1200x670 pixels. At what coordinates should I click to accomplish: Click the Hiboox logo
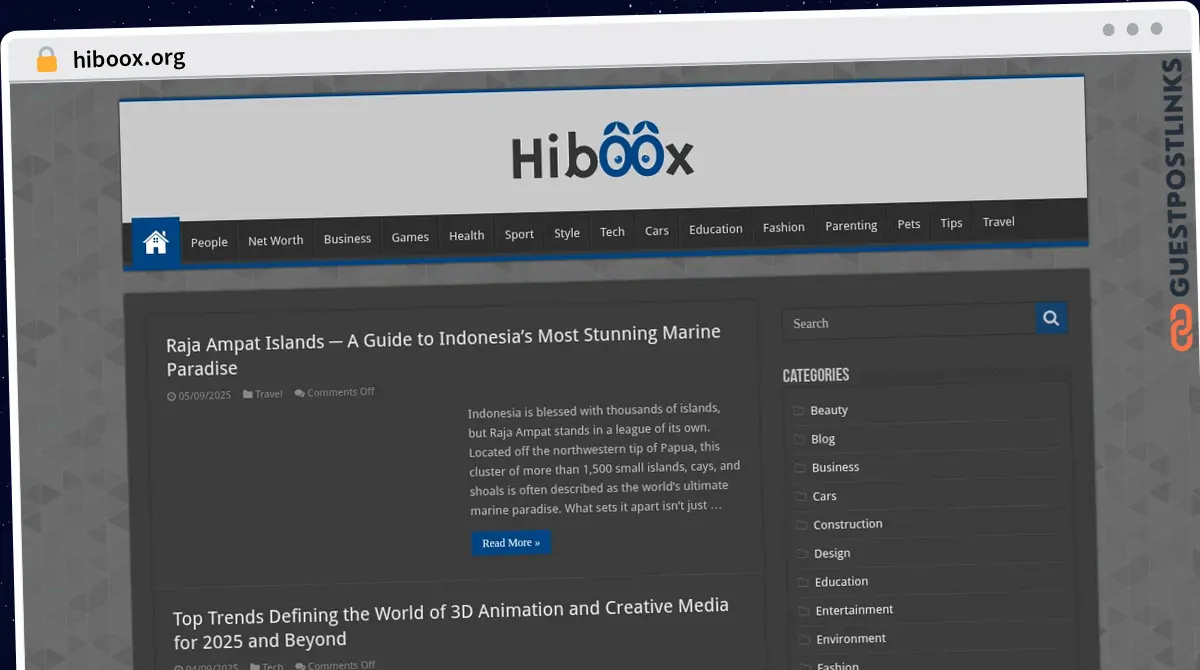(x=602, y=154)
